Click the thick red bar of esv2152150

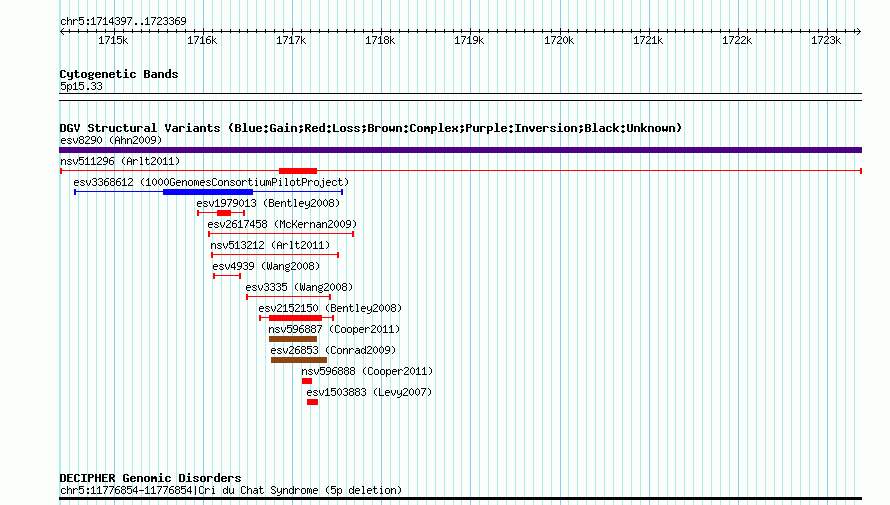click(x=296, y=318)
